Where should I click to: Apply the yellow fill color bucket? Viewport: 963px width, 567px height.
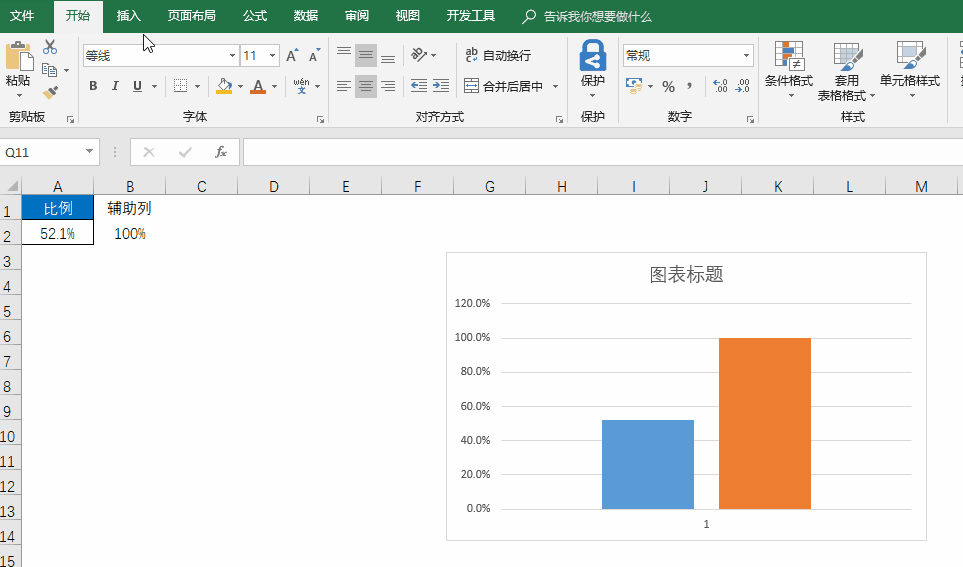(x=224, y=86)
